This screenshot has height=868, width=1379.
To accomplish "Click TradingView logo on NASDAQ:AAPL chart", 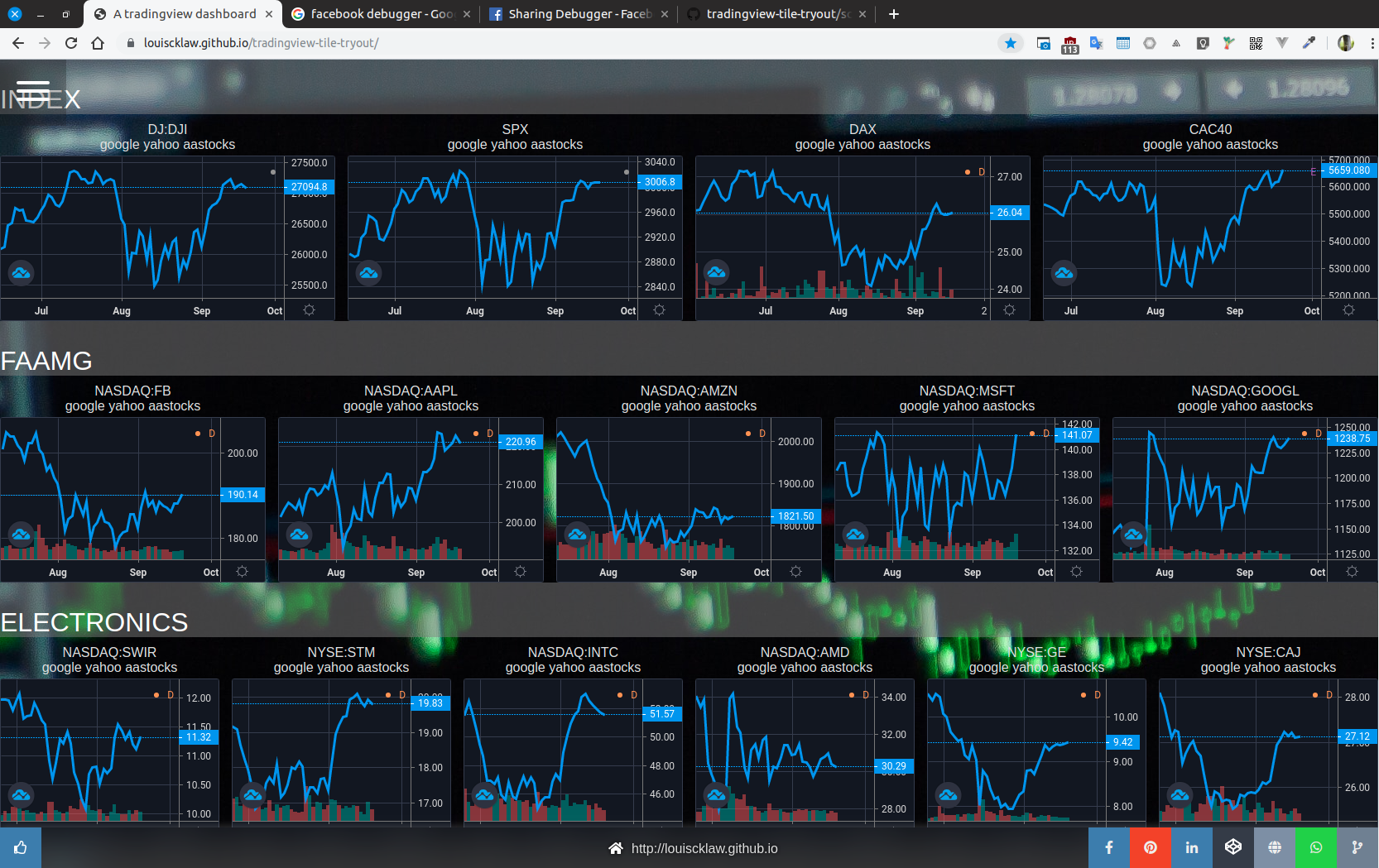I will 299,535.
